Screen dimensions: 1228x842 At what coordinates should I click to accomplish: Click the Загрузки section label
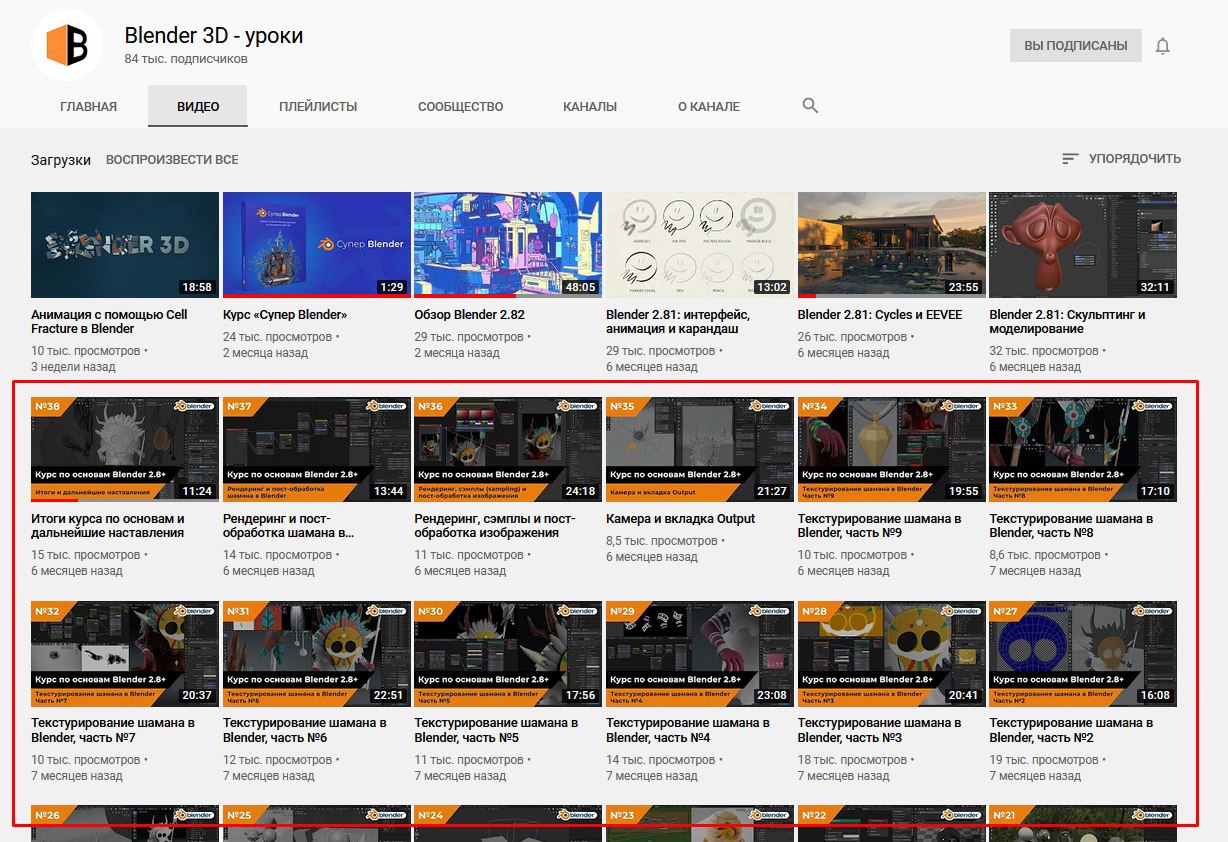tap(60, 160)
